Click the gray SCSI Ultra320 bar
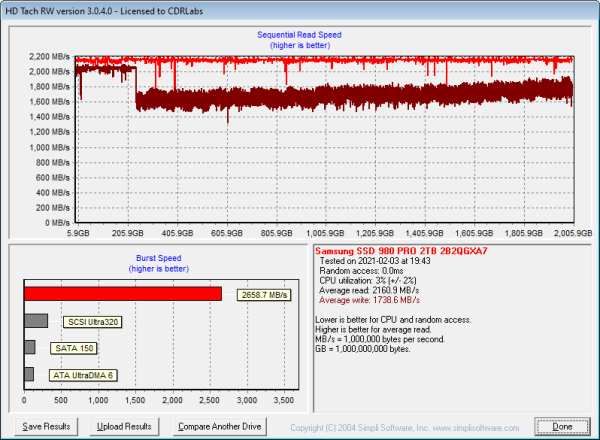The width and height of the screenshot is (600, 440). (x=35, y=321)
